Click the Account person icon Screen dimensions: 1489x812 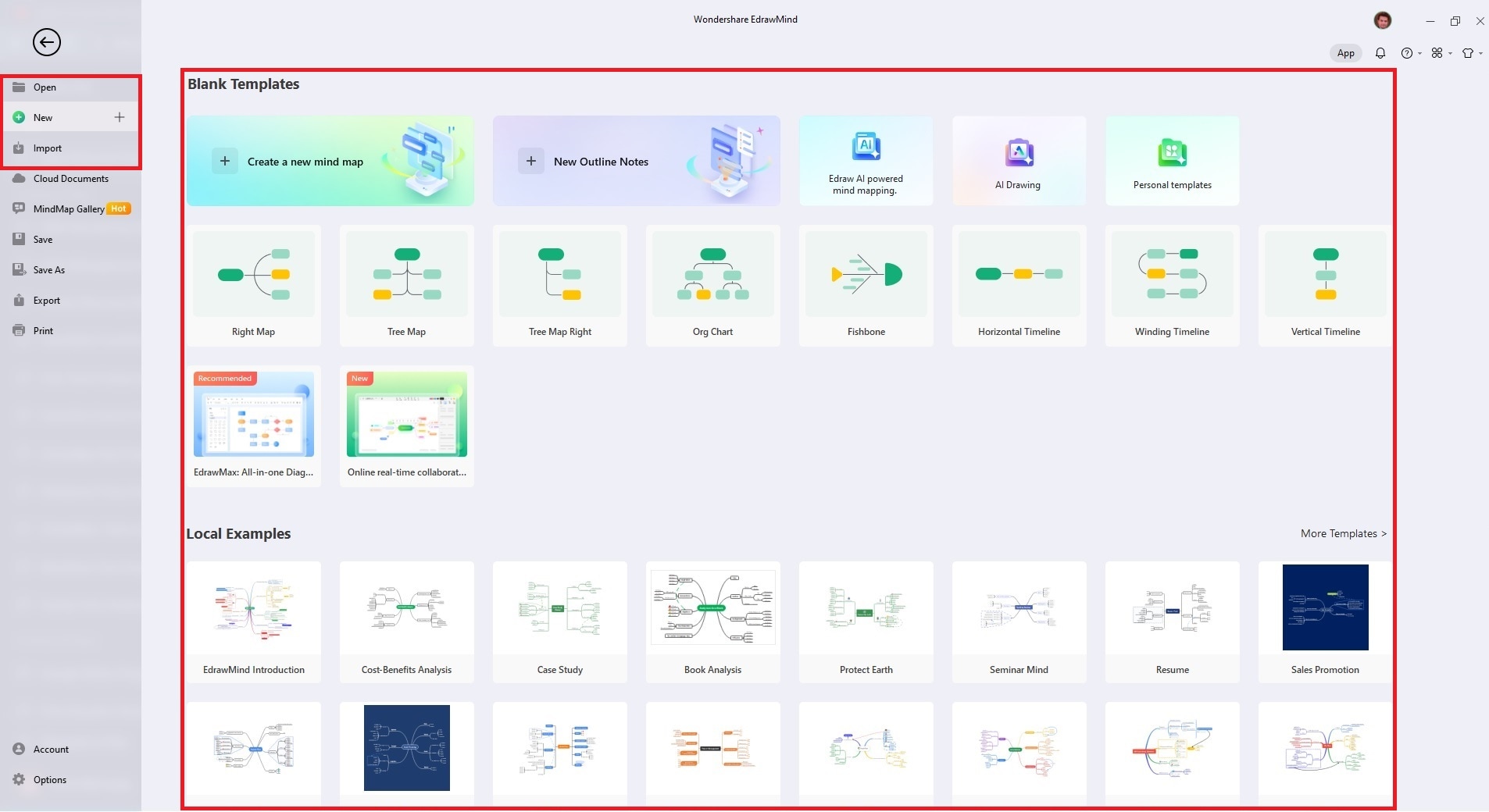click(19, 749)
